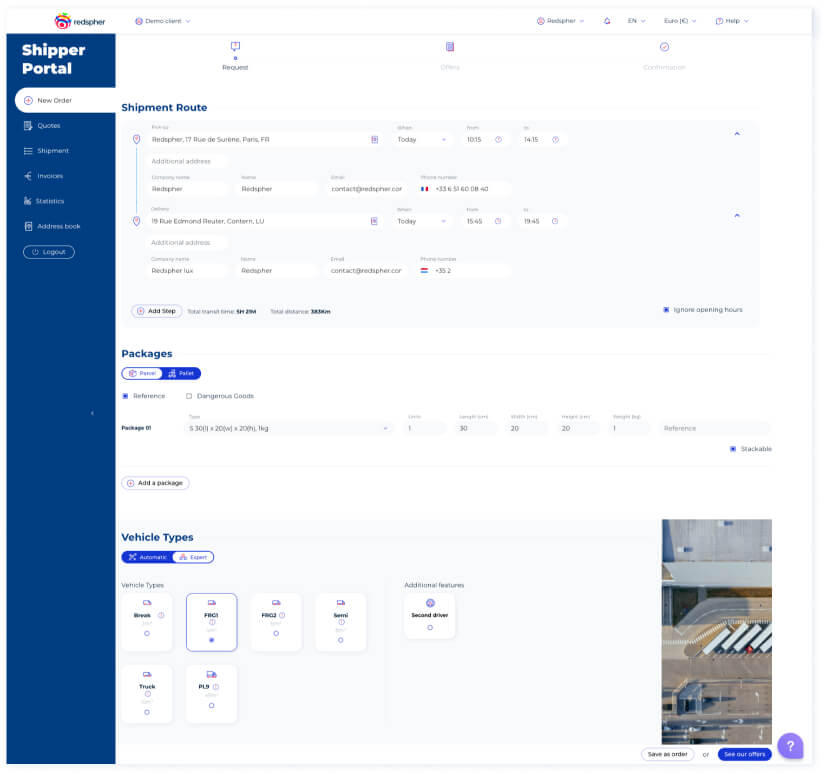The width and height of the screenshot is (826, 774).
Task: Toggle the Stackable checkbox
Action: click(x=733, y=449)
